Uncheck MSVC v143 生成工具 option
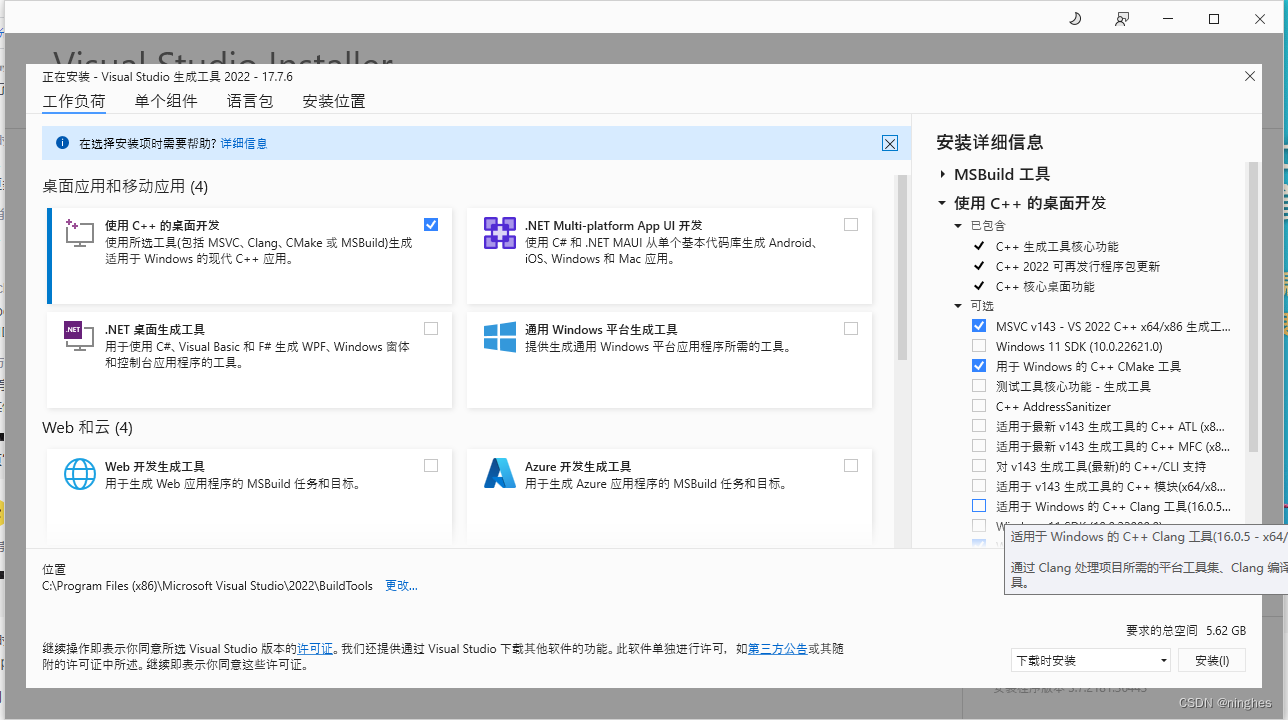This screenshot has height=720, width=1288. [978, 326]
